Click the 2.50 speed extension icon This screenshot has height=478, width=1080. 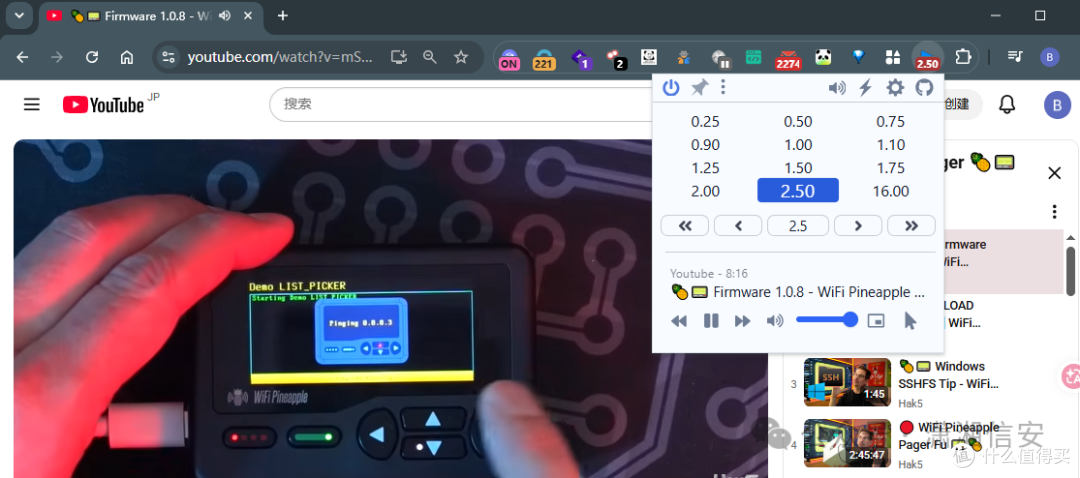(927, 58)
